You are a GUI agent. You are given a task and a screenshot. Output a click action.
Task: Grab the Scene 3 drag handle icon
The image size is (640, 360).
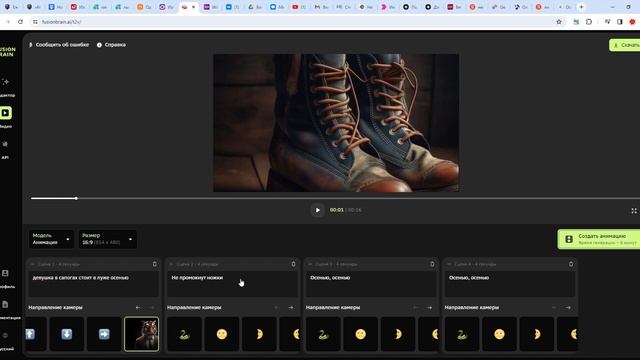(x=310, y=264)
